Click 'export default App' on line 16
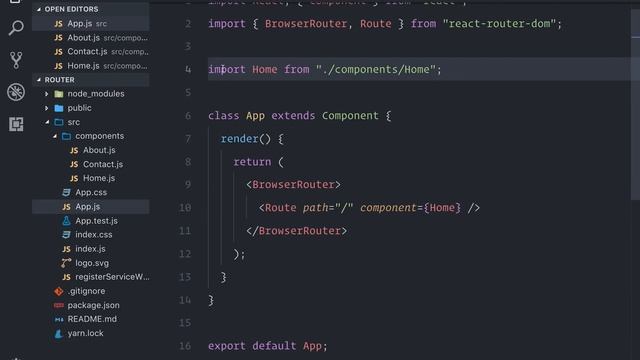The height and width of the screenshot is (360, 640). point(265,346)
